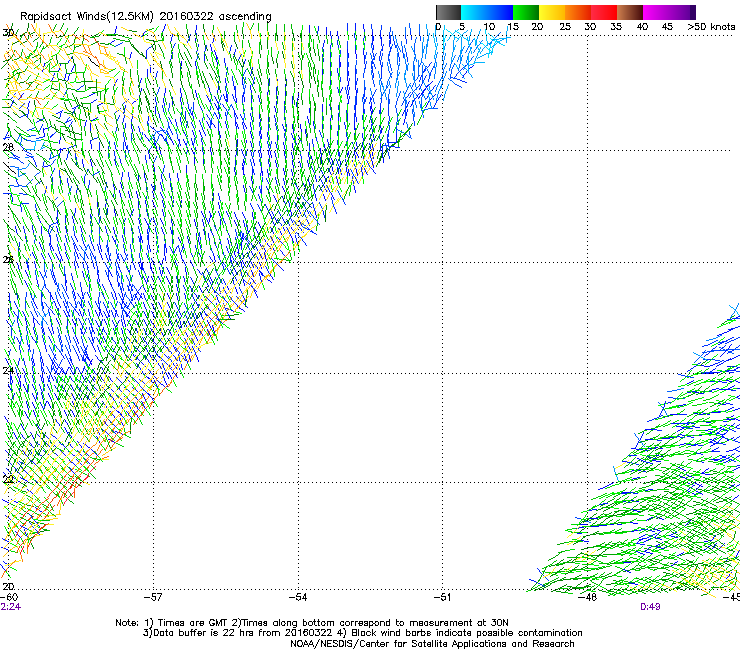
Task: Click the '-48' longitude axis label
Action: [588, 597]
